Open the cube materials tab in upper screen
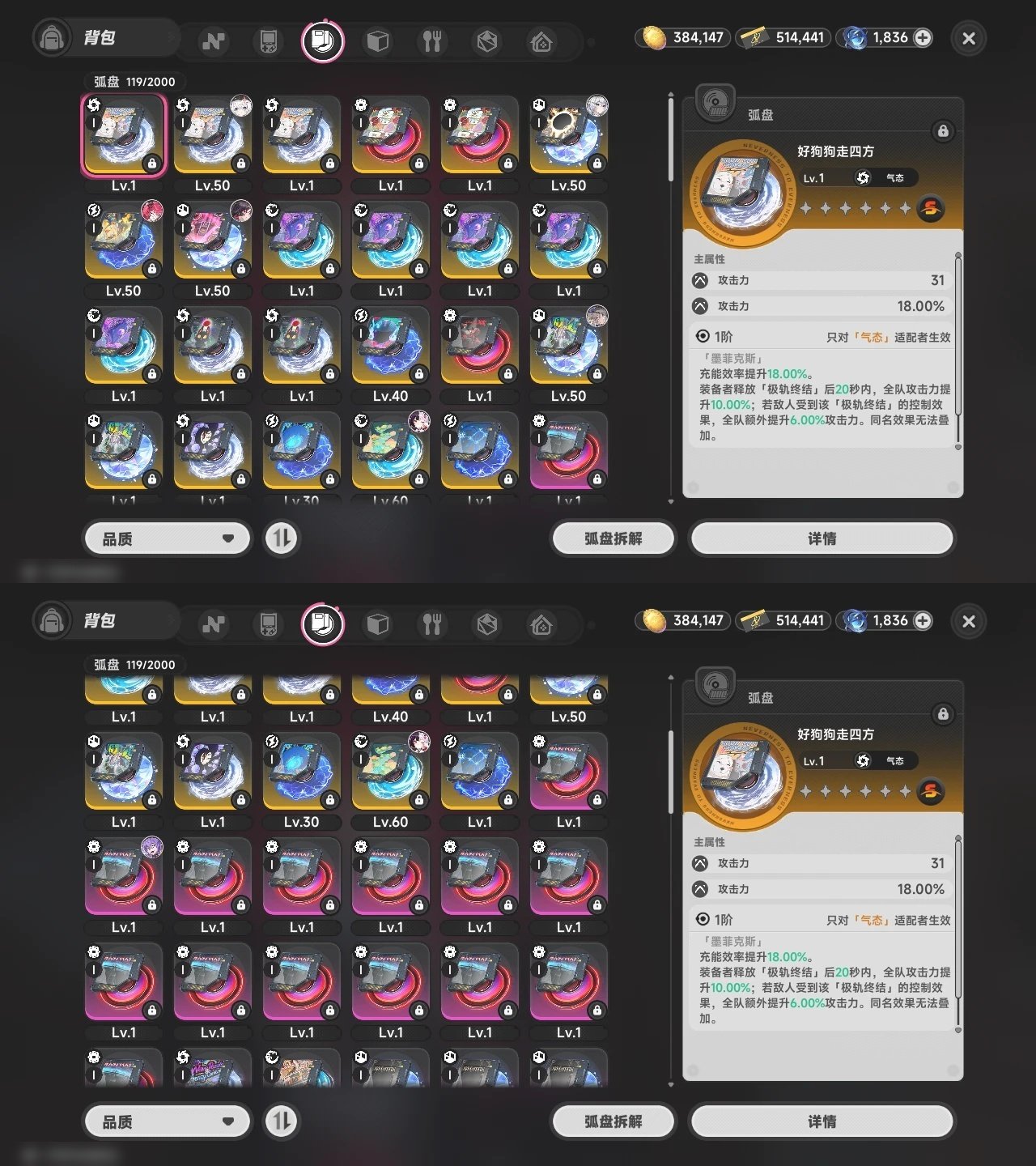 click(x=378, y=40)
